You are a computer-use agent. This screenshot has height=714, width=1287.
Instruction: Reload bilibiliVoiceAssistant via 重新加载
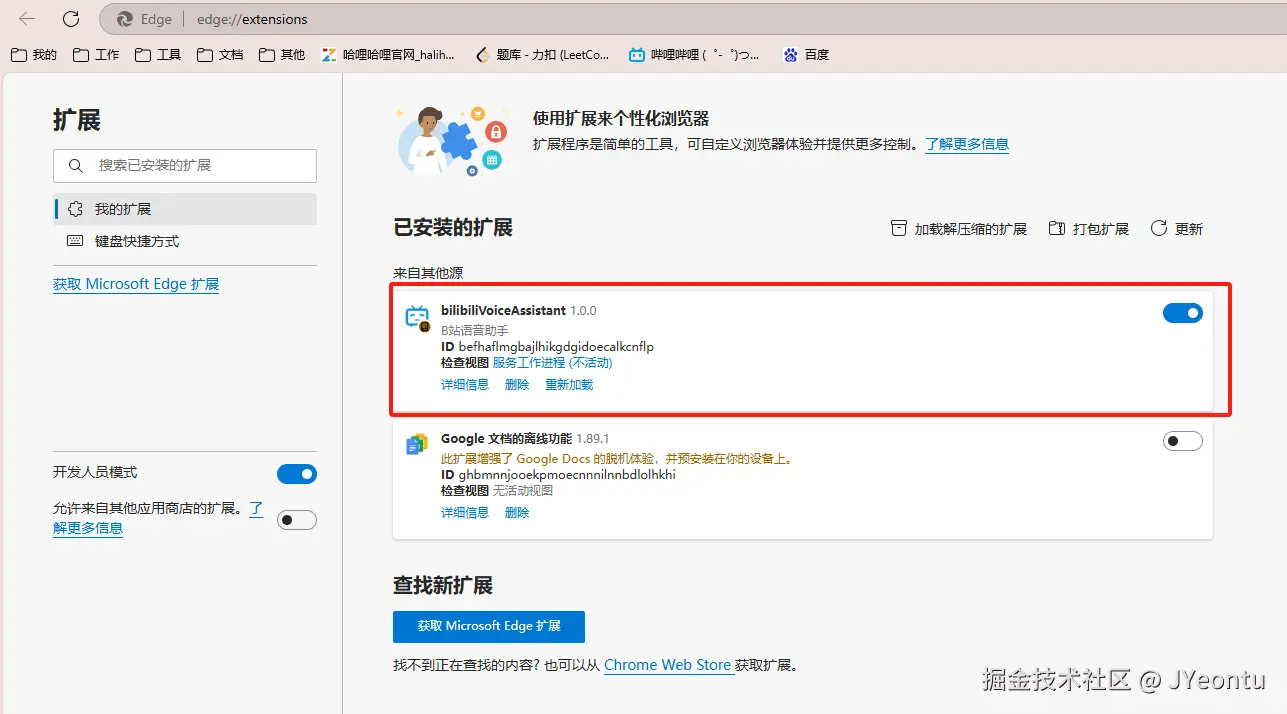coord(569,385)
